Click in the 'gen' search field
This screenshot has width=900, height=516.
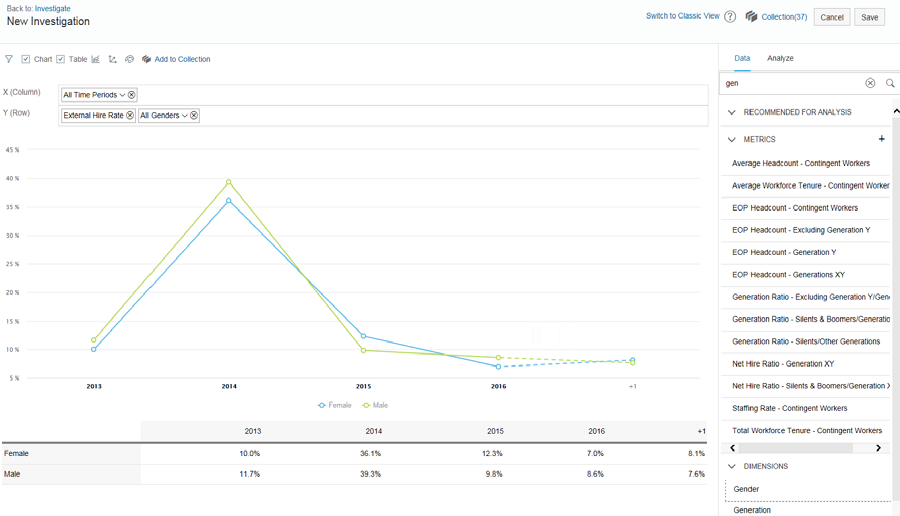pos(792,83)
